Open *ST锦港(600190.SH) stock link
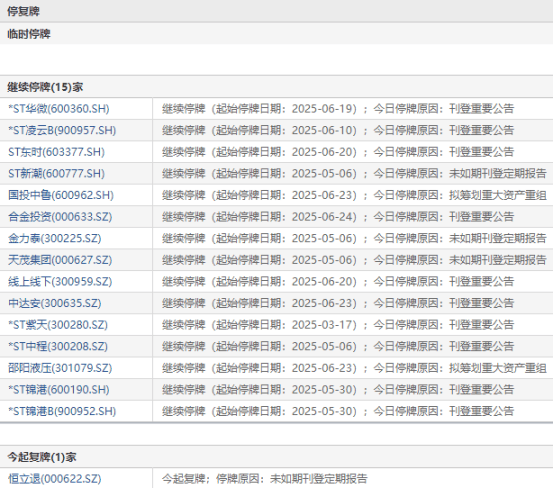Image resolution: width=554 pixels, height=489 pixels. click(59, 390)
